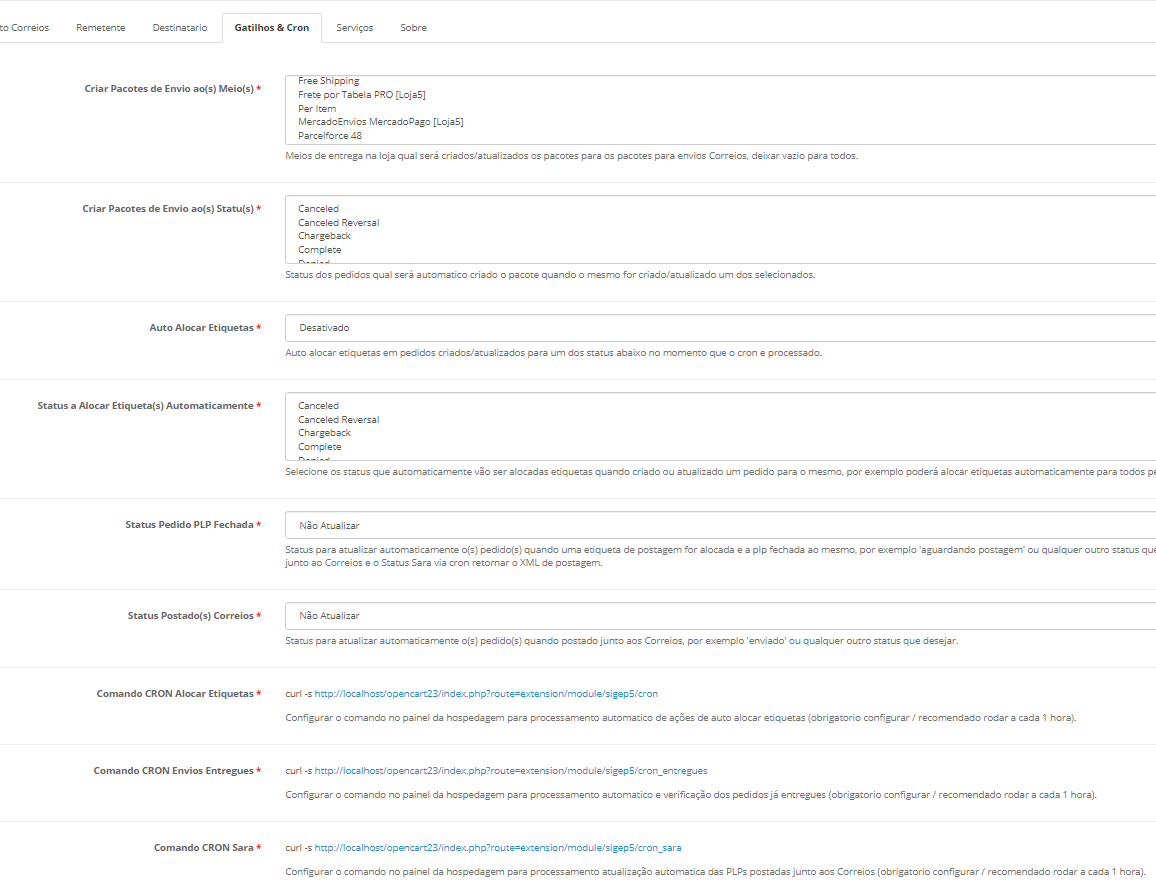Select Complete in Criar Pacotes status list
The width and height of the screenshot is (1156, 888).
coord(319,250)
